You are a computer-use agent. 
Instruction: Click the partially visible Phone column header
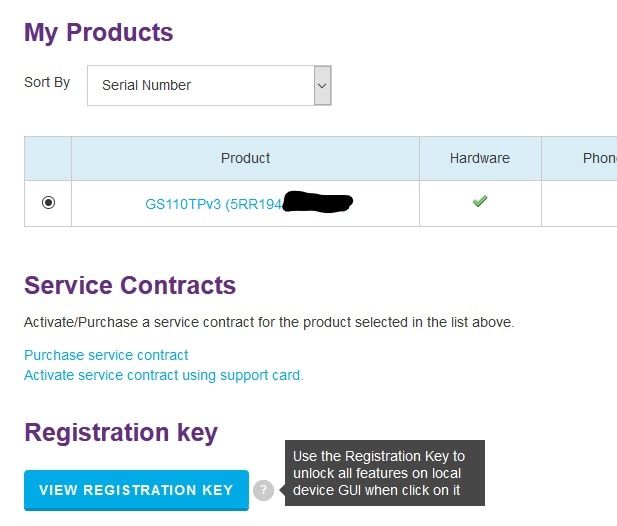click(598, 158)
